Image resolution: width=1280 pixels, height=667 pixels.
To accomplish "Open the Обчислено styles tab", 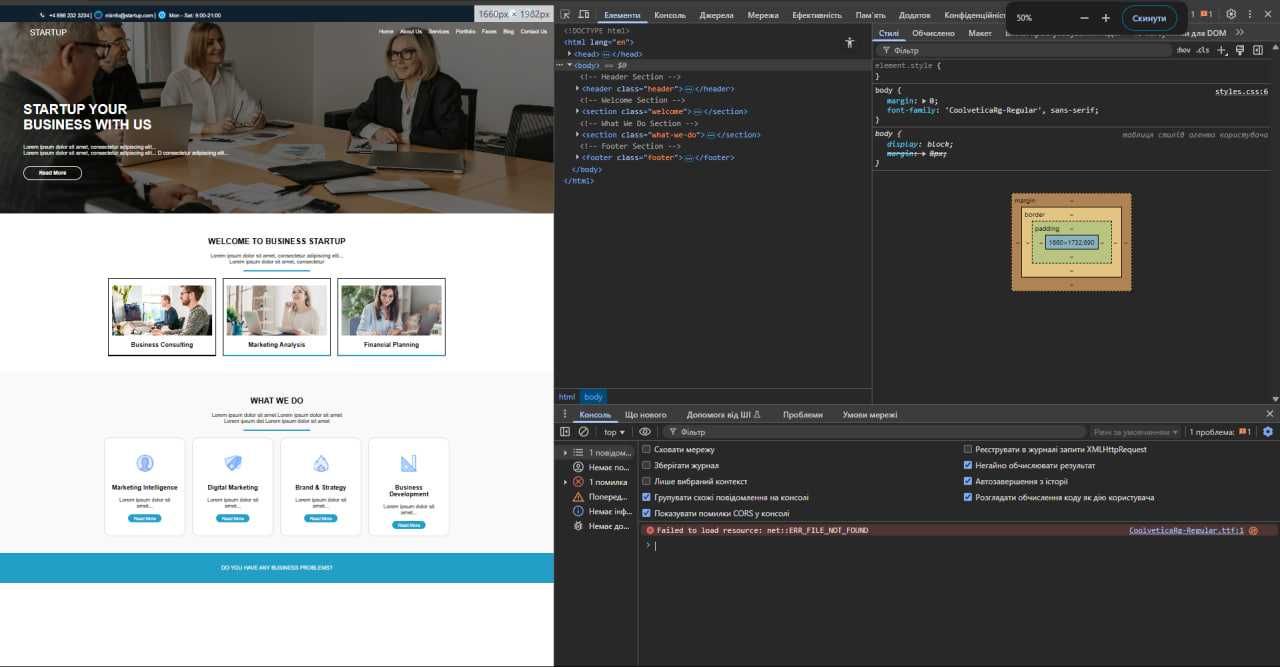I will [933, 33].
